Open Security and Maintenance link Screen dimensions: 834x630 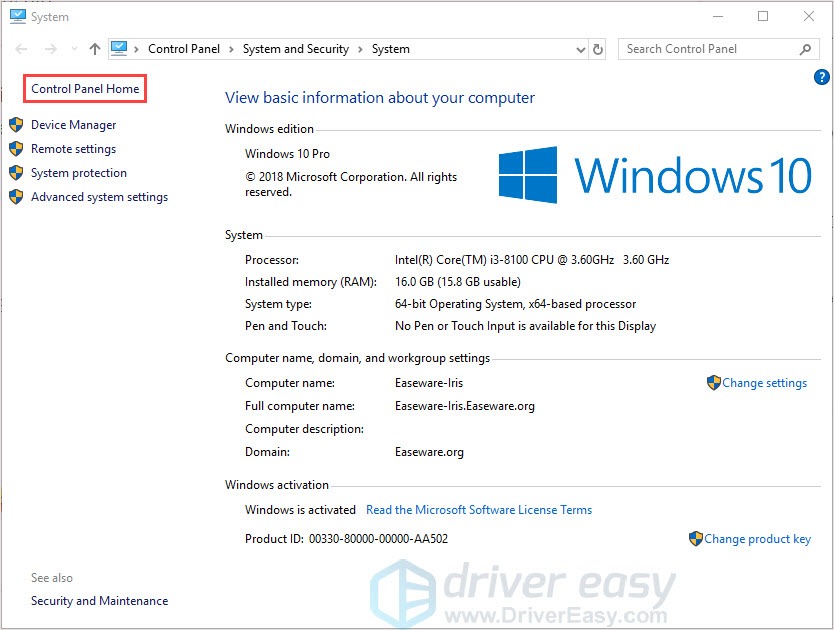pyautogui.click(x=99, y=601)
